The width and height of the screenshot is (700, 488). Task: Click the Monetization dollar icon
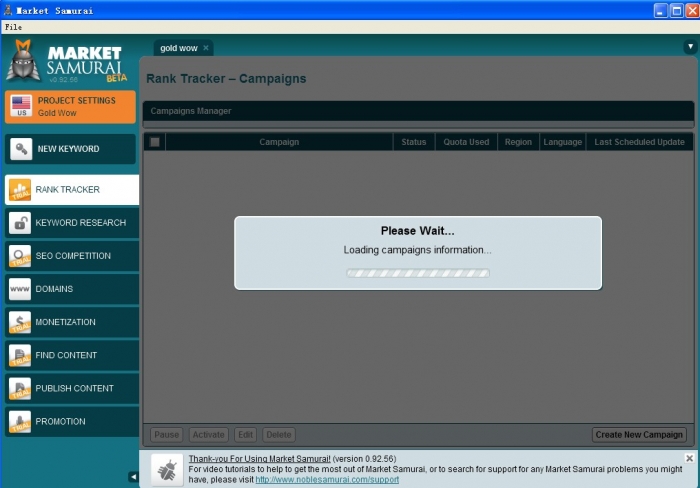point(20,322)
